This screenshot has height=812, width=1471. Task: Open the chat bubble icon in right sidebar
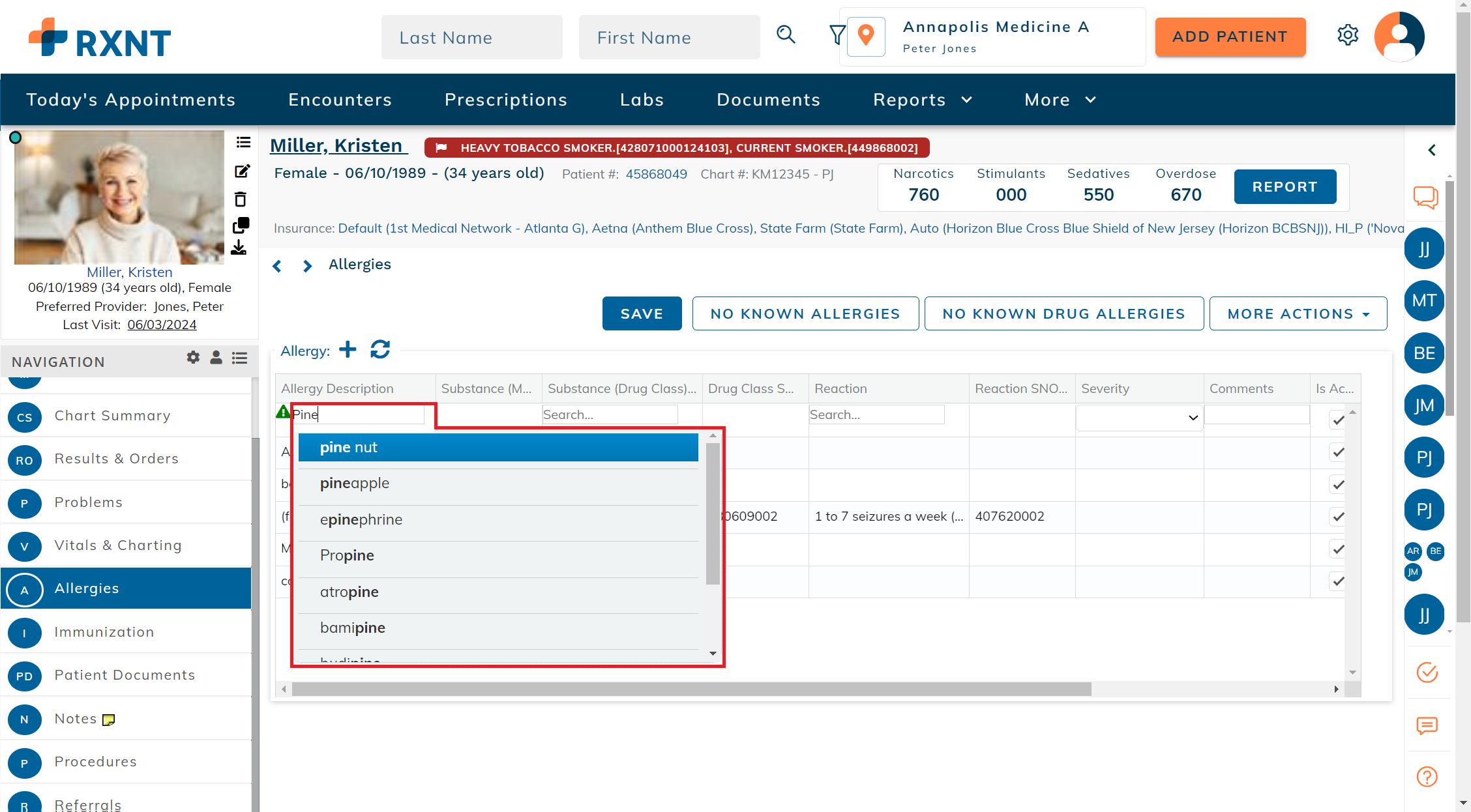1425,197
